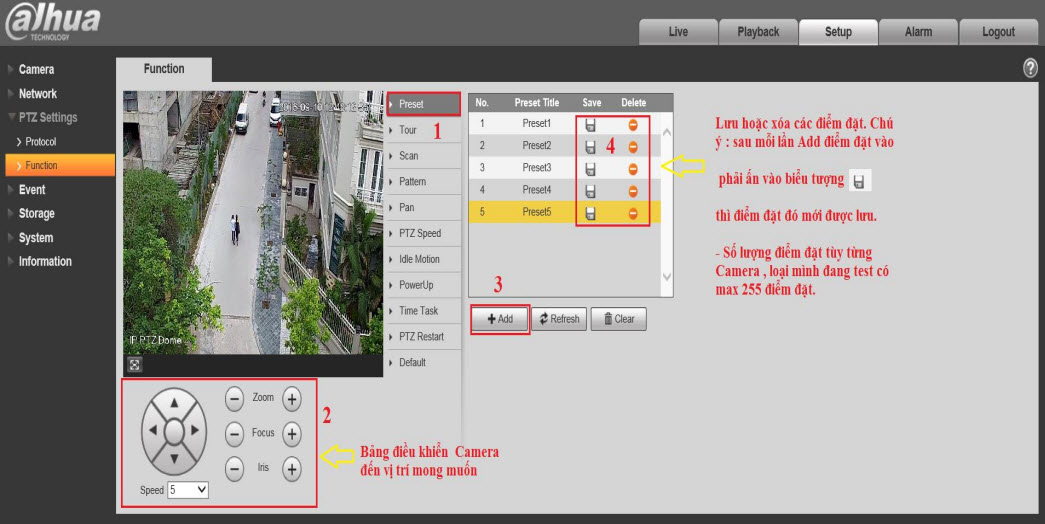
Task: Switch to the Playback tab
Action: pos(758,32)
